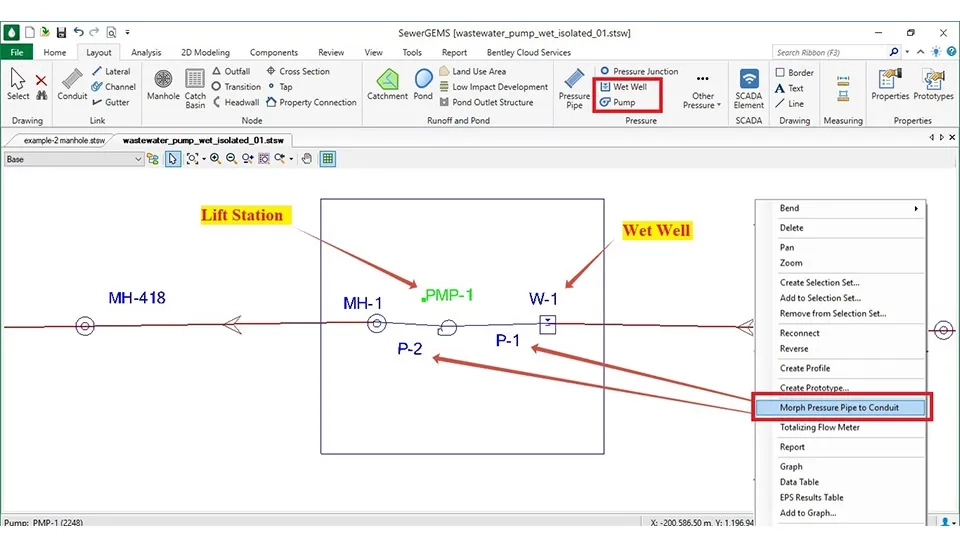Click Zoom In on drawing toolbar

(215, 159)
